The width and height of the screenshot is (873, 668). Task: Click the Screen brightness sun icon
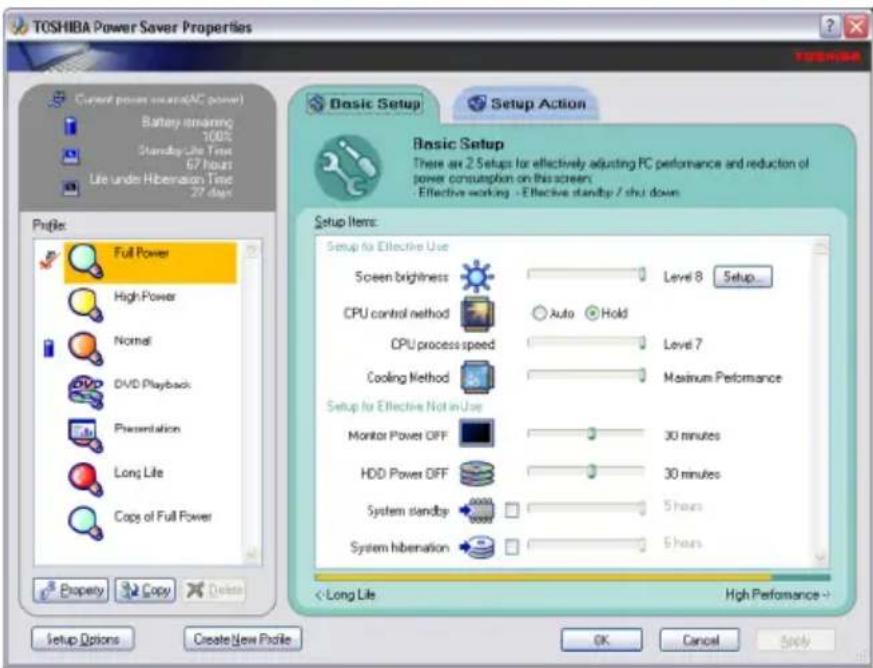pyautogui.click(x=477, y=276)
